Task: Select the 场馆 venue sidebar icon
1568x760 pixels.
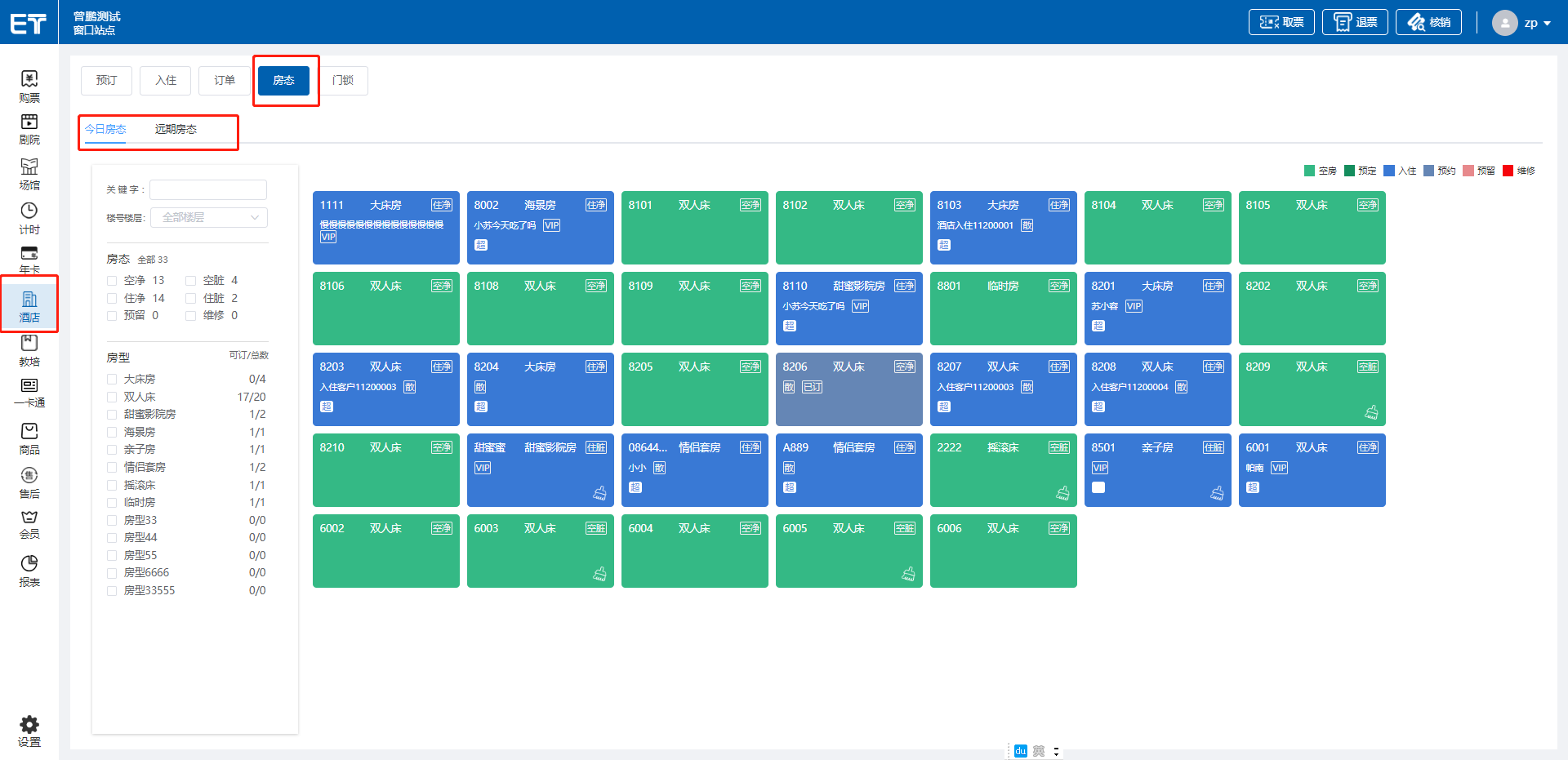Action: pos(29,173)
